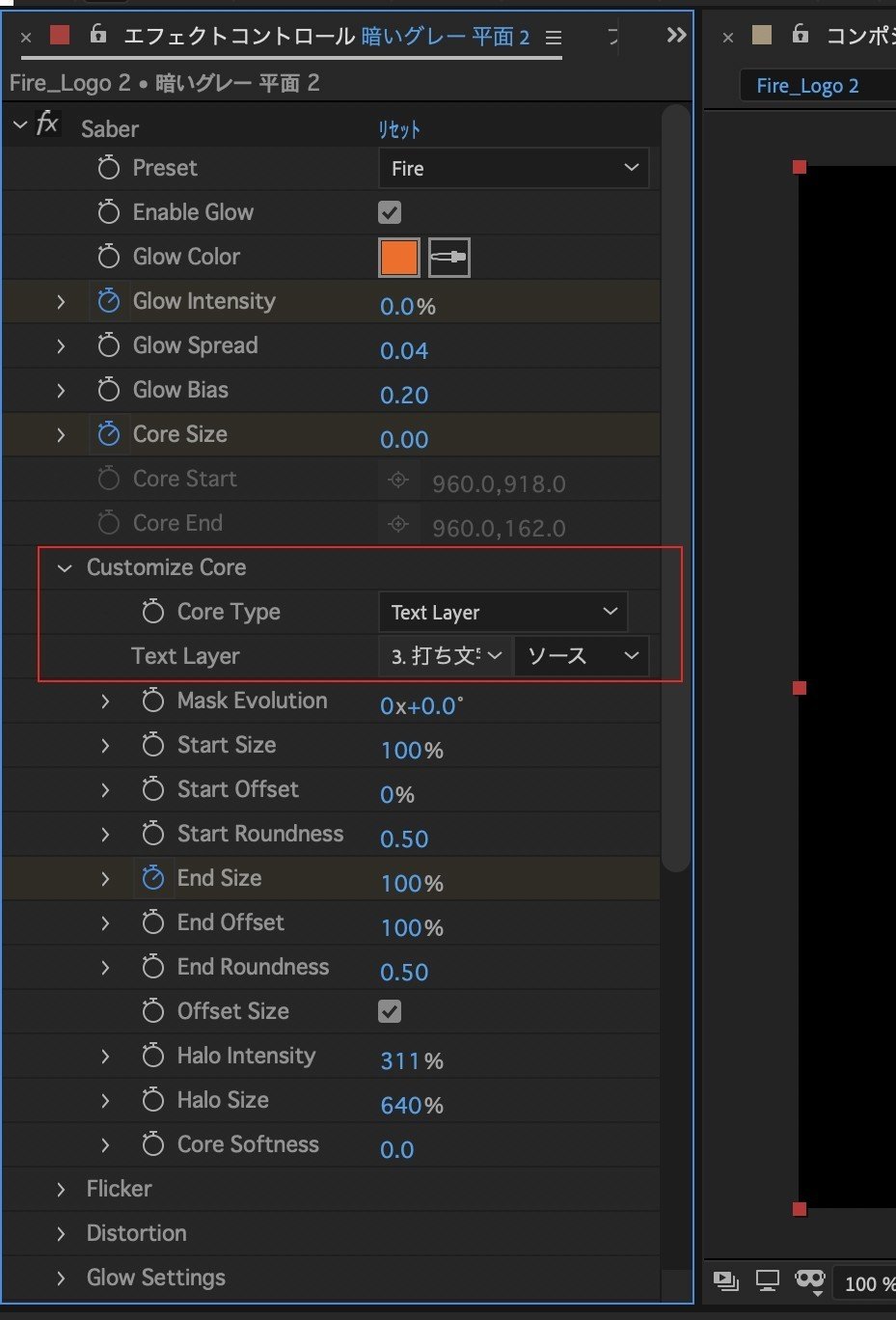The width and height of the screenshot is (896, 1320).
Task: Click リセット to reset Saber
Action: tap(399, 129)
